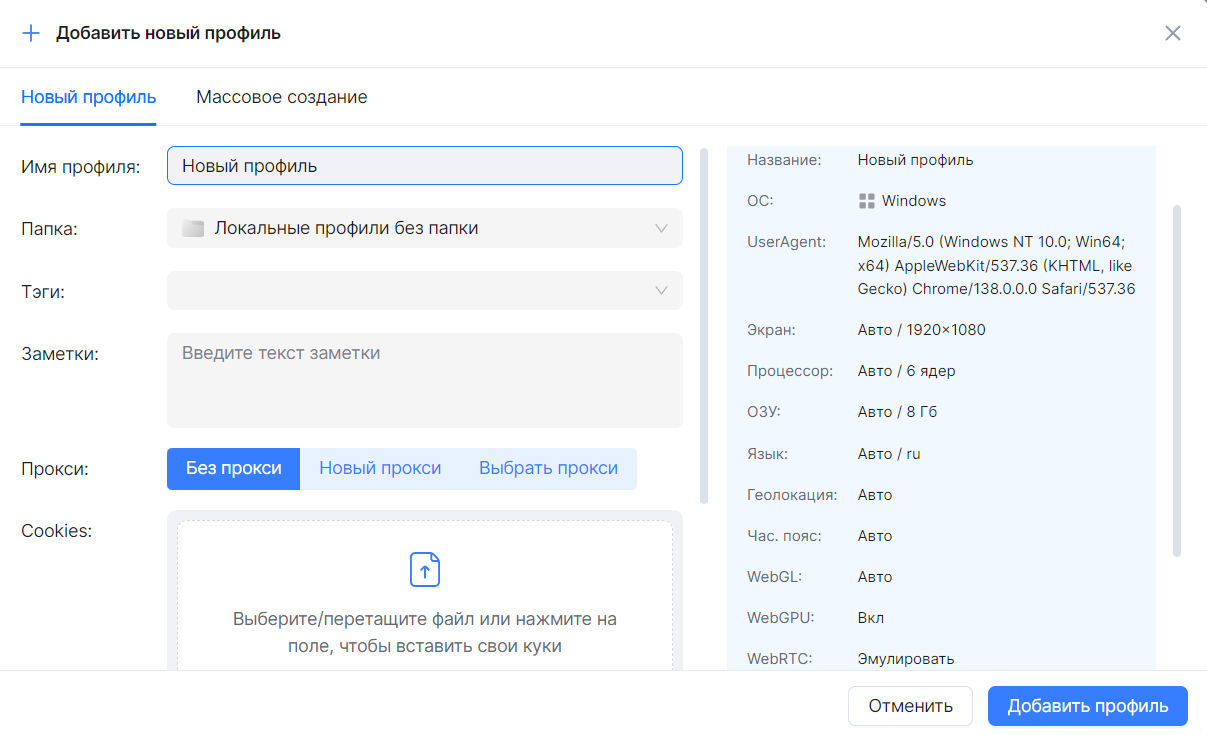Close the add profile dialog
The image size is (1207, 735).
(x=1173, y=33)
